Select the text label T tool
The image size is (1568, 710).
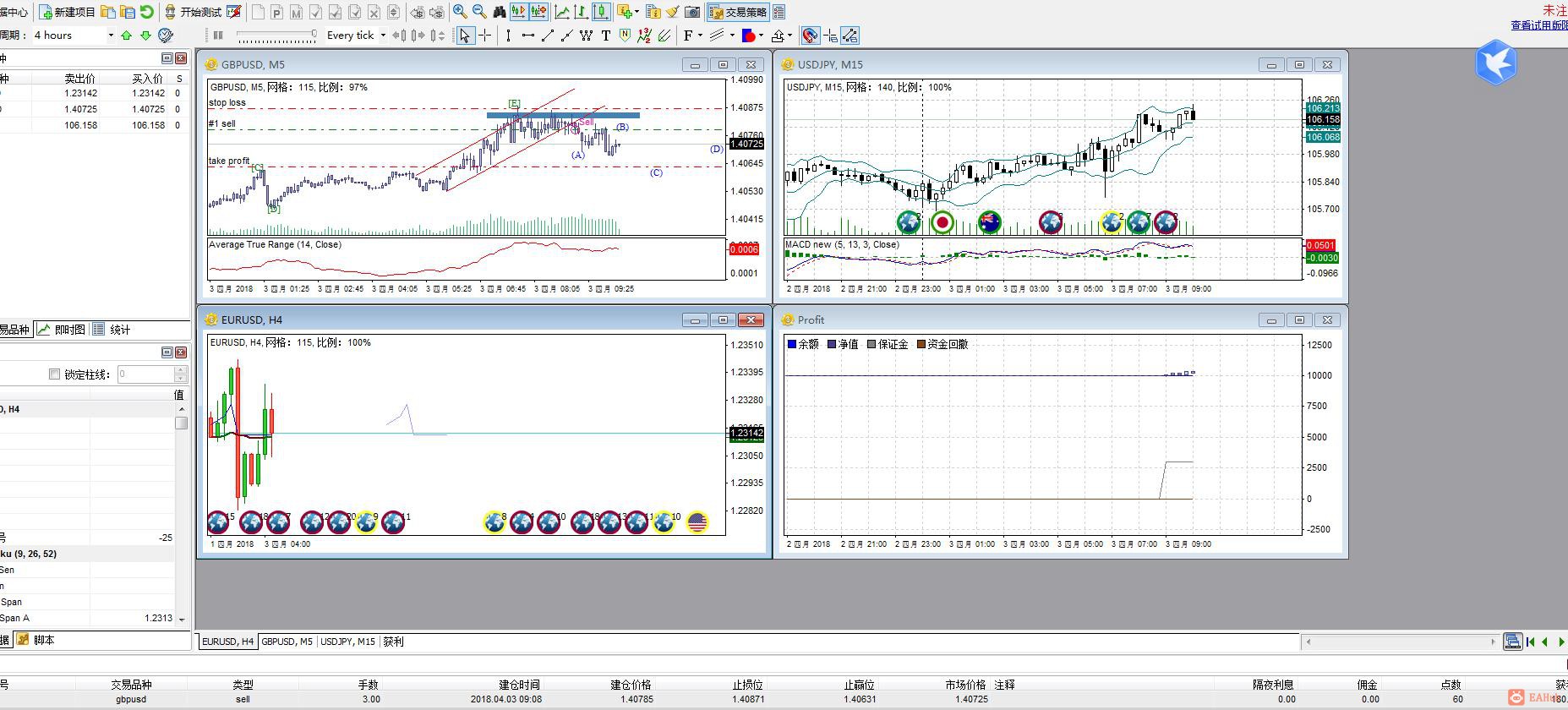605,35
